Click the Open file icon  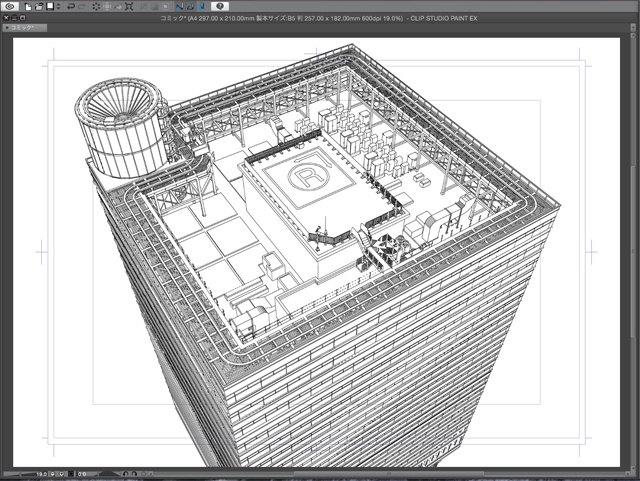[x=39, y=7]
